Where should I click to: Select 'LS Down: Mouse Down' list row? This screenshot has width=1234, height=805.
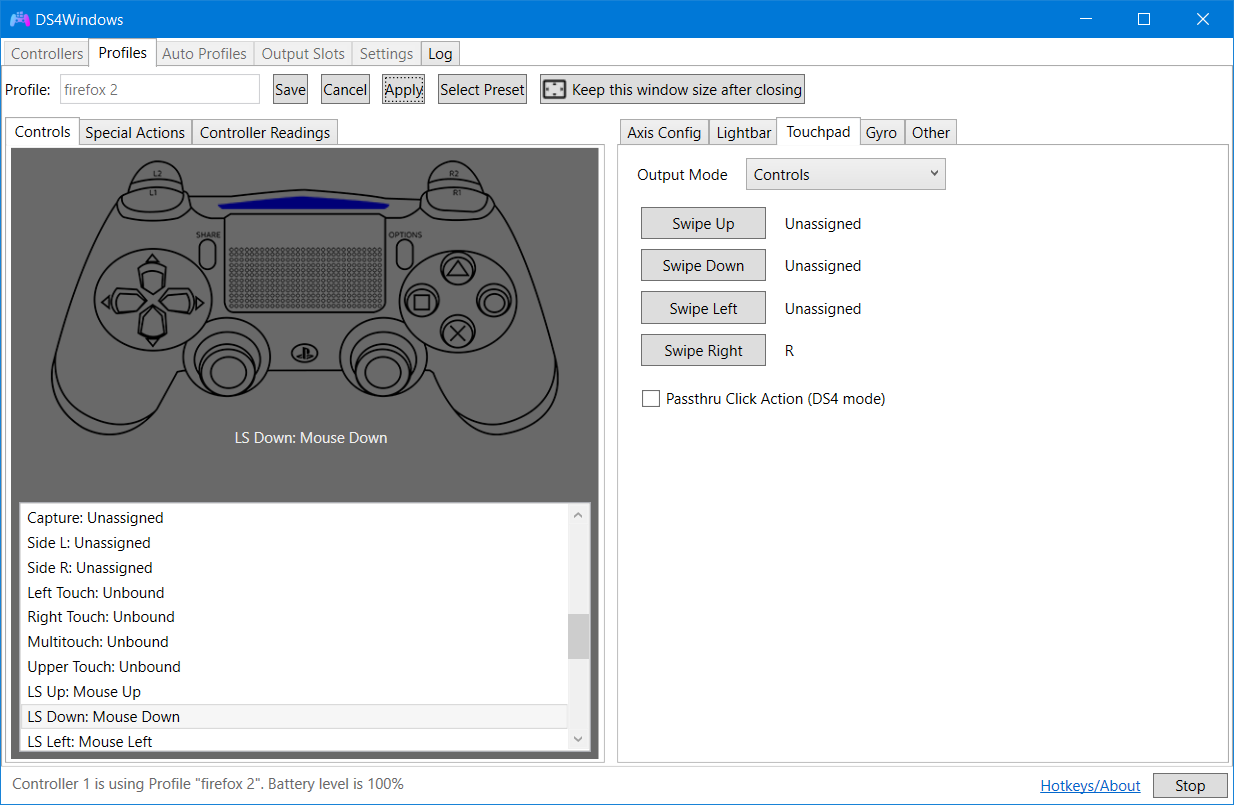pos(294,717)
